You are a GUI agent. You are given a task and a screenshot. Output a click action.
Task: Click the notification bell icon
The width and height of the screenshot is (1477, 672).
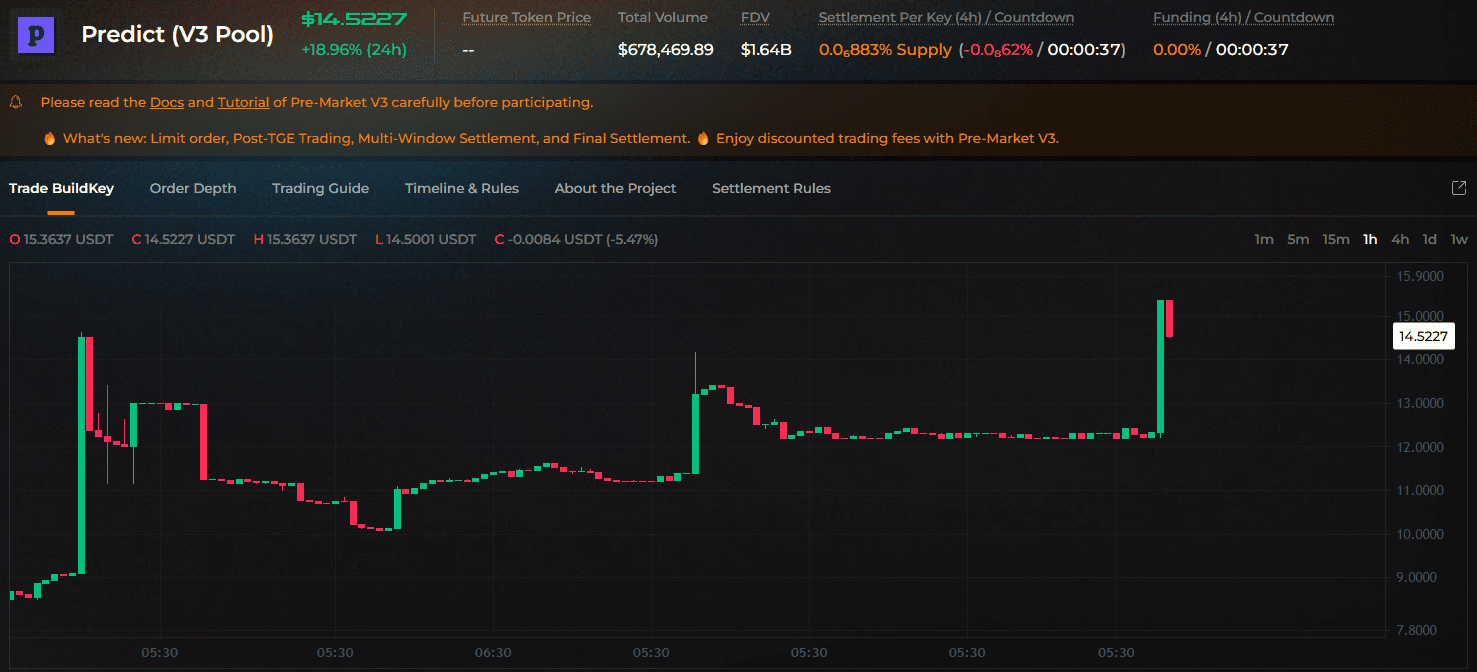(x=16, y=102)
